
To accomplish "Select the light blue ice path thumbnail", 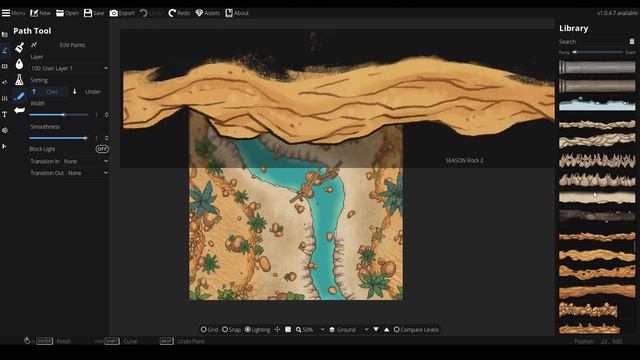I will click(x=597, y=104).
